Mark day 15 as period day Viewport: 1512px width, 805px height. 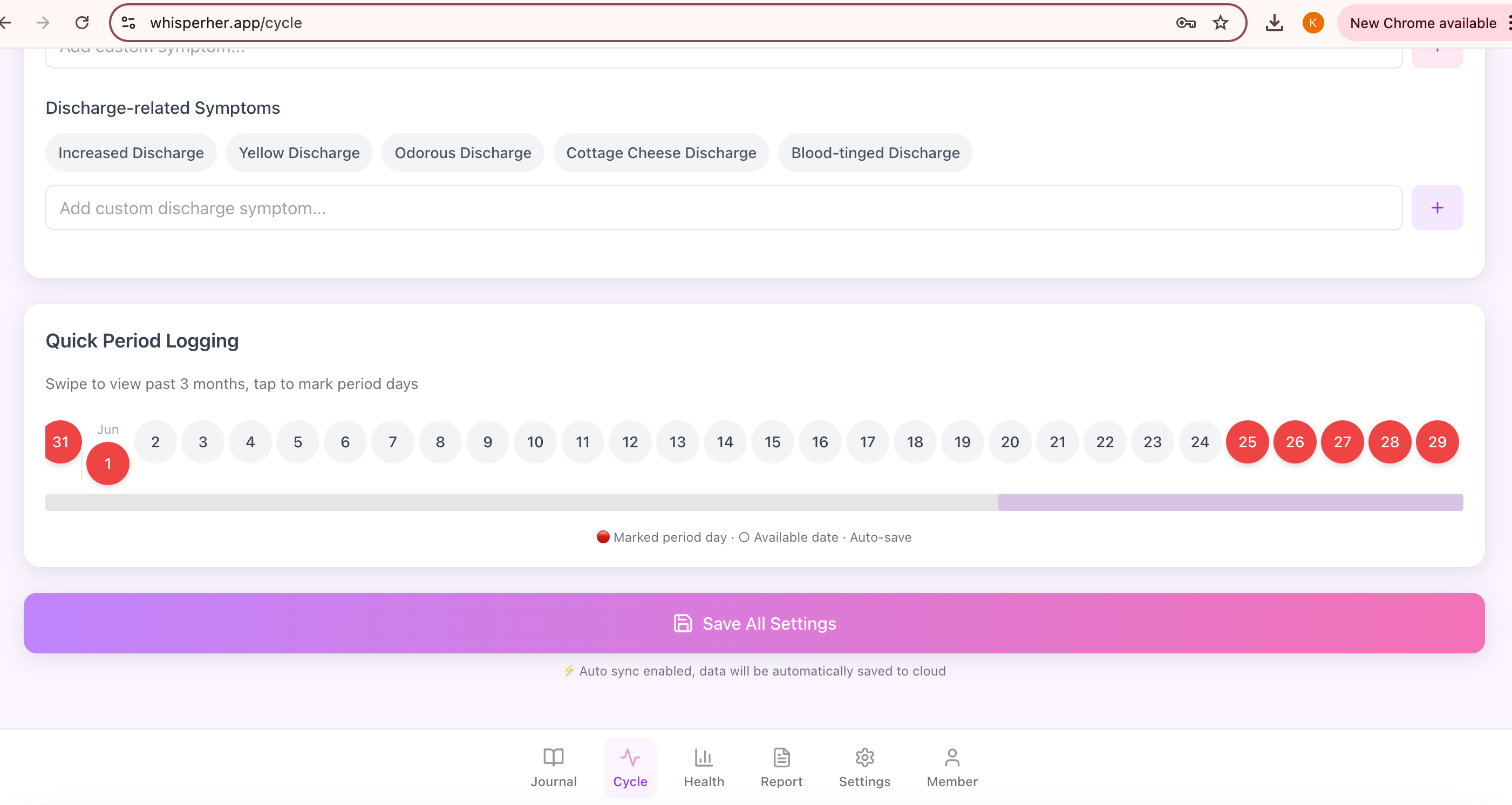pos(772,442)
